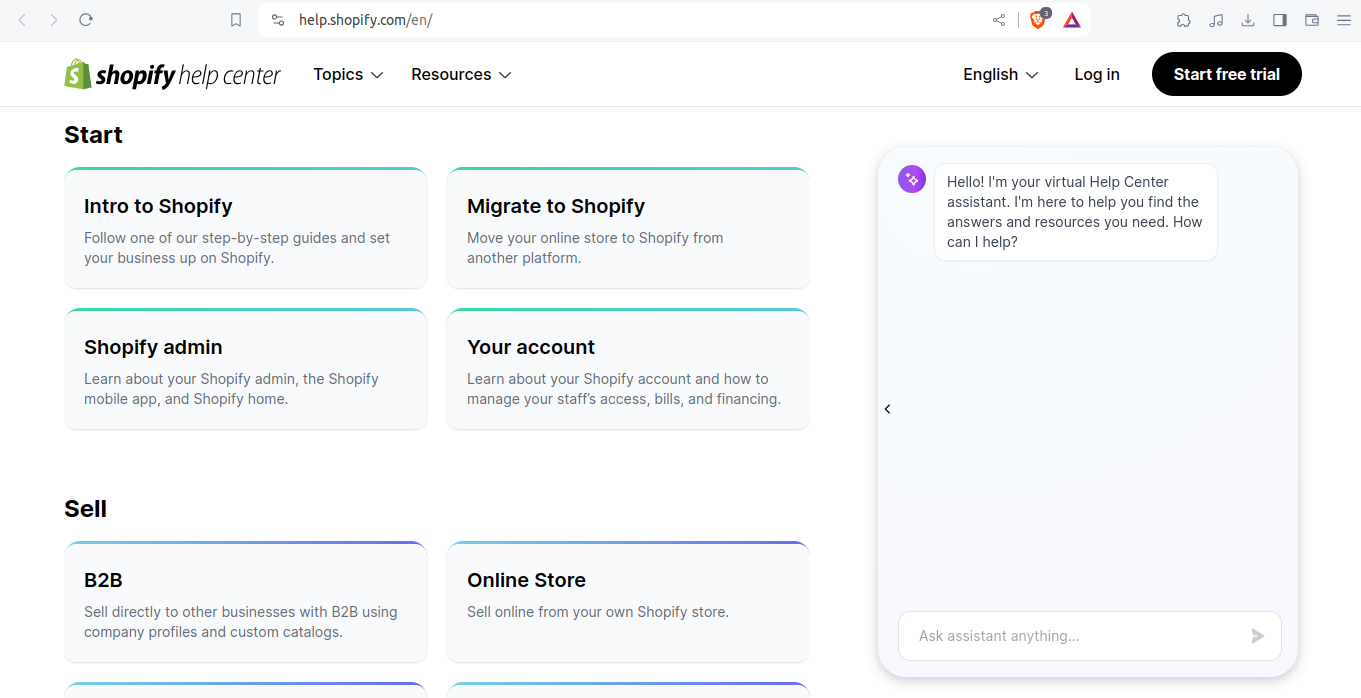The width and height of the screenshot is (1361, 698).
Task: Open Online Store card
Action: [628, 602]
